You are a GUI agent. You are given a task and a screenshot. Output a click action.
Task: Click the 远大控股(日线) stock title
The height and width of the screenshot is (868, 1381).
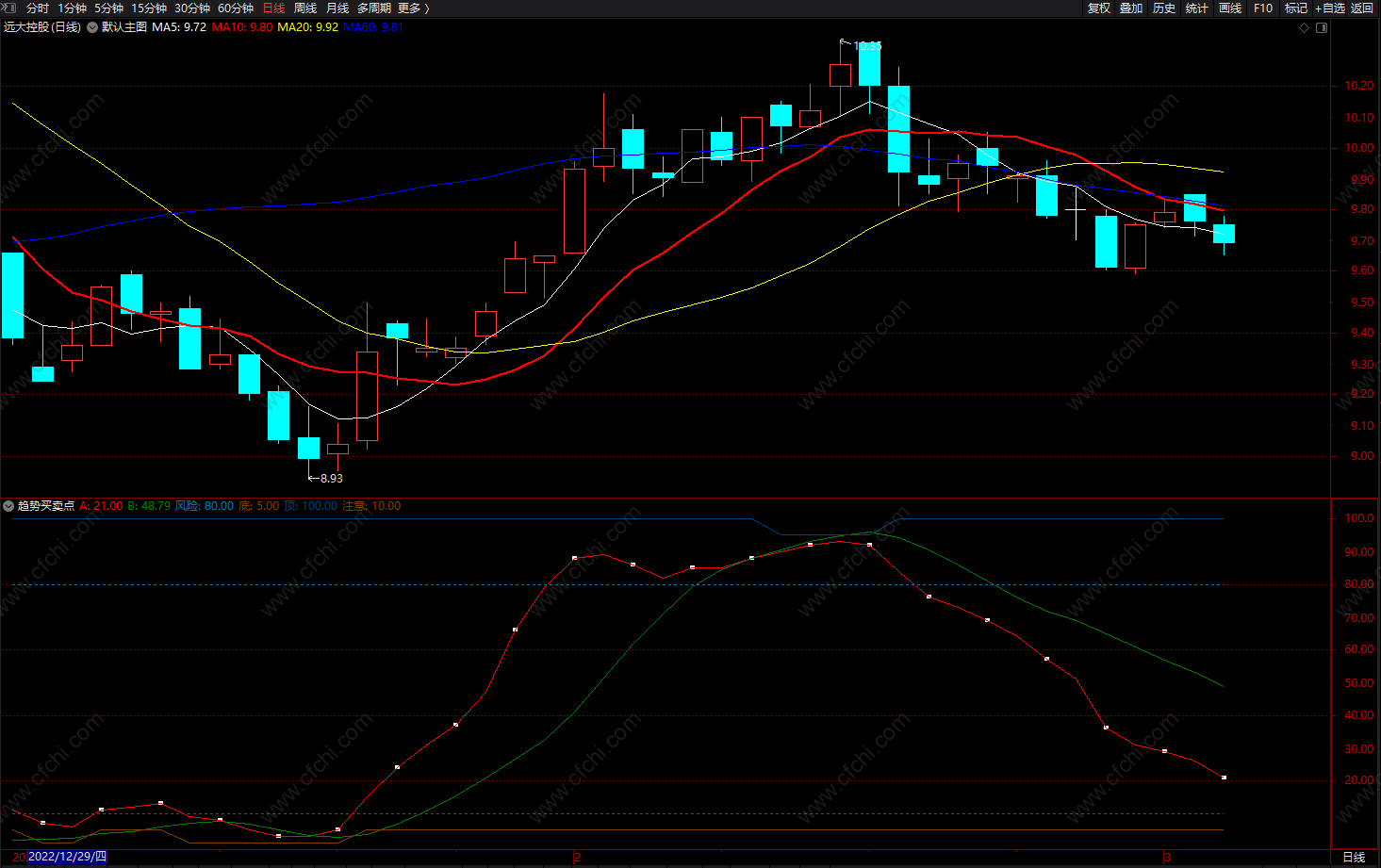[42, 27]
